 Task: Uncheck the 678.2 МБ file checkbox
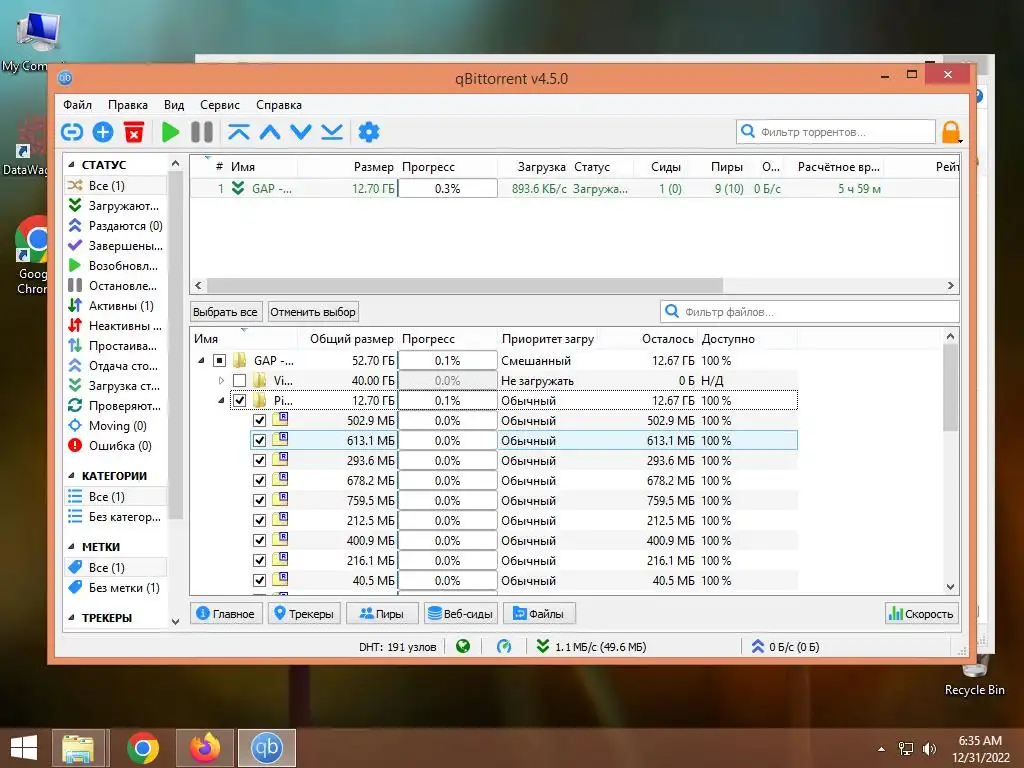(x=259, y=481)
